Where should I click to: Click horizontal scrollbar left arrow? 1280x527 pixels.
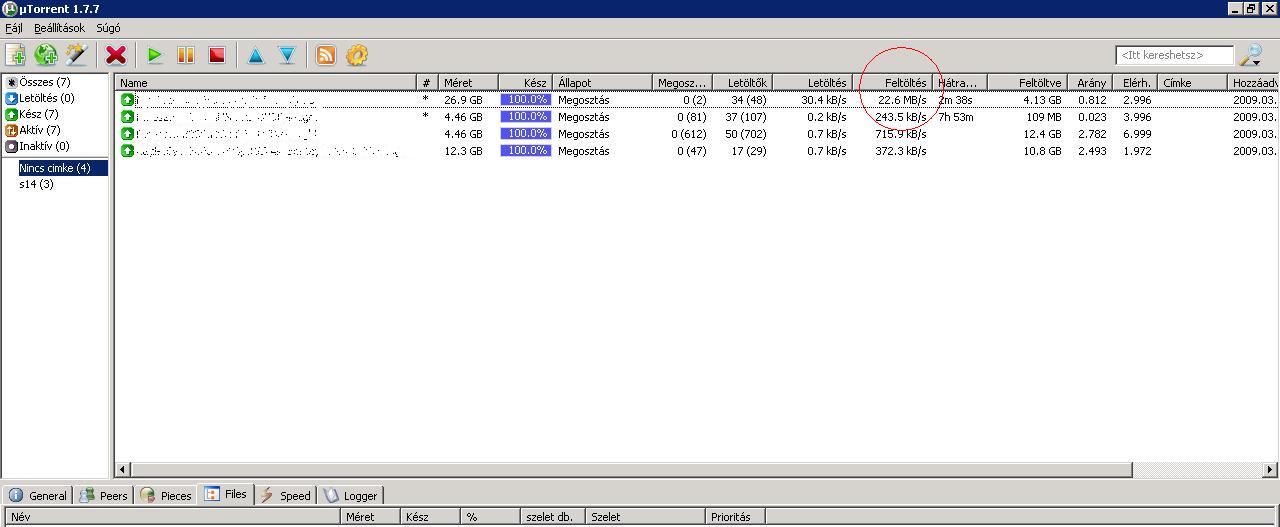[124, 469]
